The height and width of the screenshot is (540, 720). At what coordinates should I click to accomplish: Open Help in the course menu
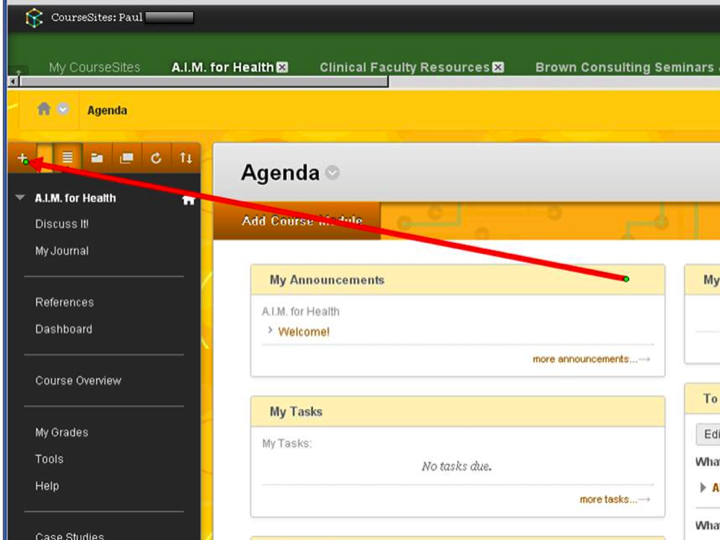(47, 486)
